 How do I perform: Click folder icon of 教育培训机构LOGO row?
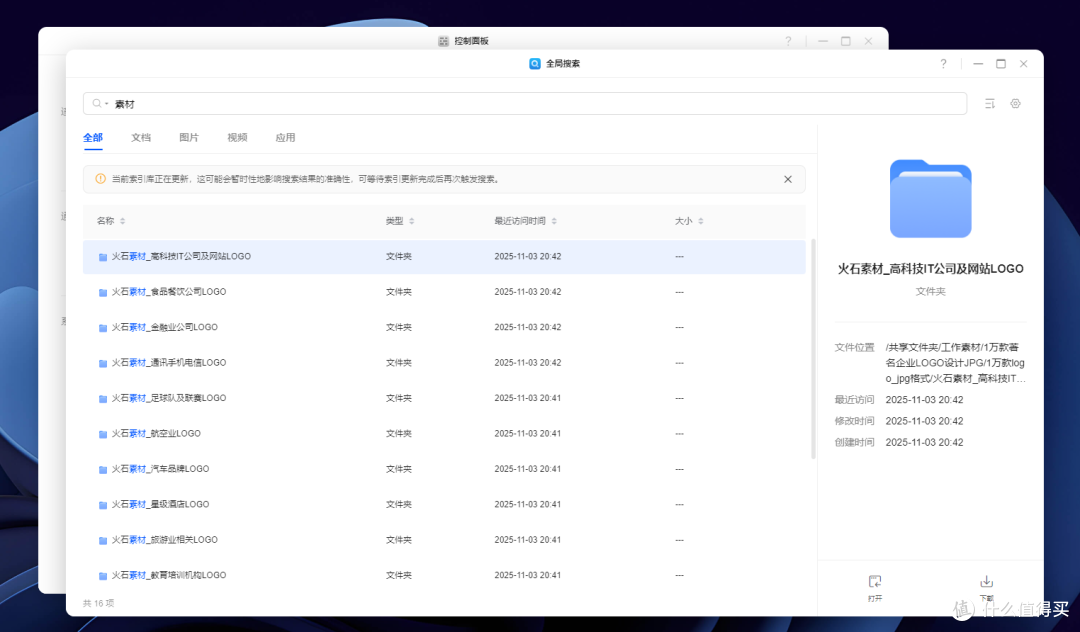click(x=103, y=576)
